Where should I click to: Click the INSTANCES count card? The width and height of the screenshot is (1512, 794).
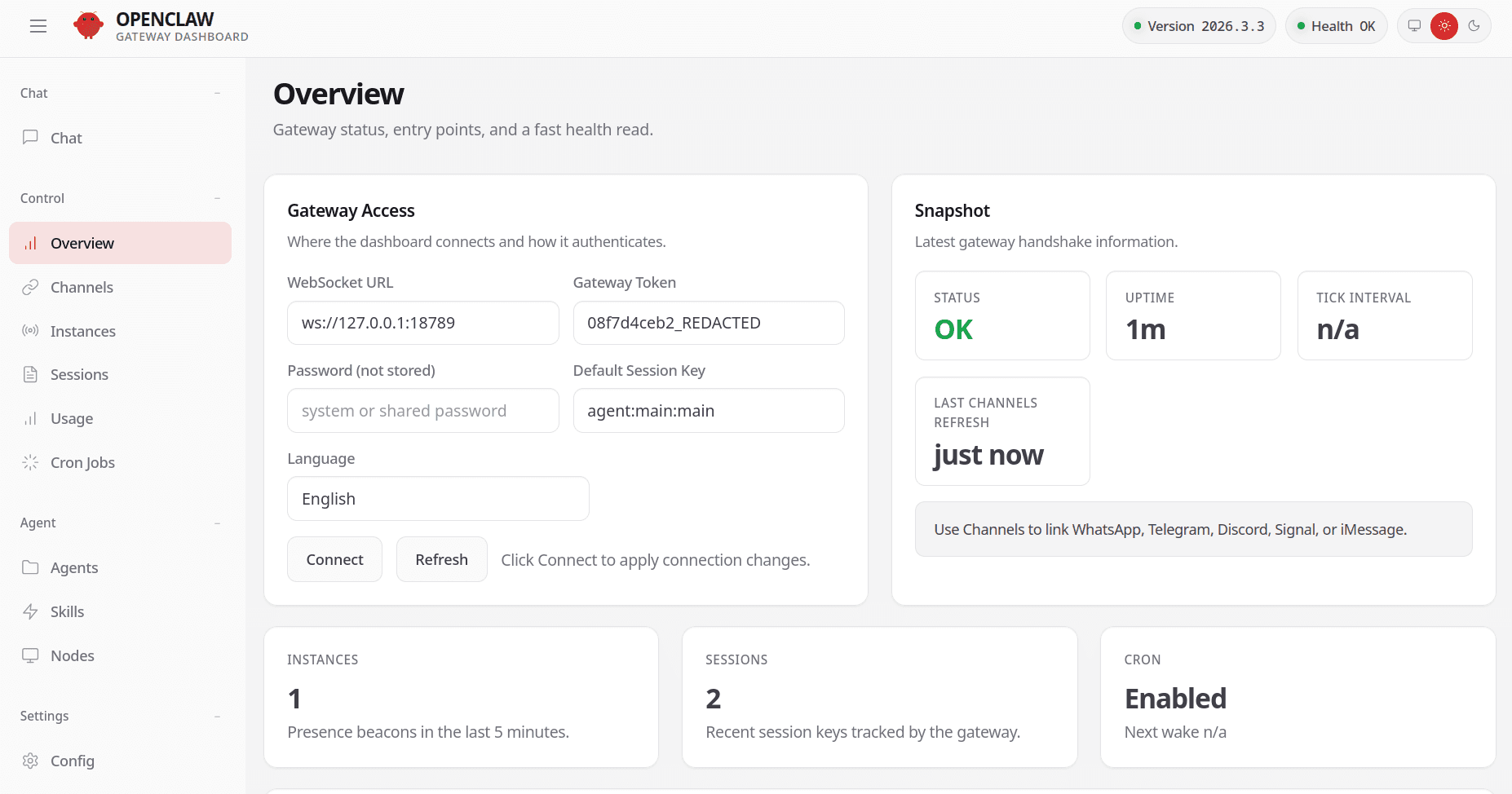461,697
